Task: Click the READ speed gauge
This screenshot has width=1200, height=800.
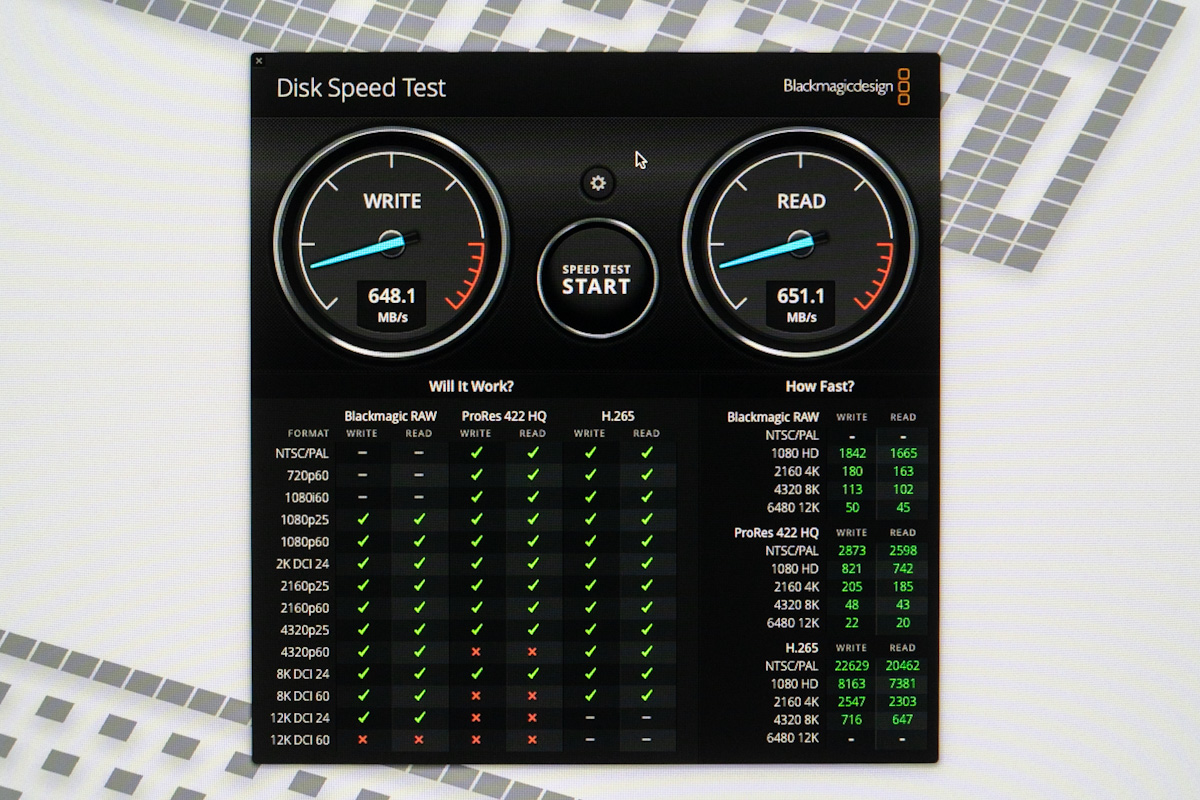Action: (x=800, y=243)
